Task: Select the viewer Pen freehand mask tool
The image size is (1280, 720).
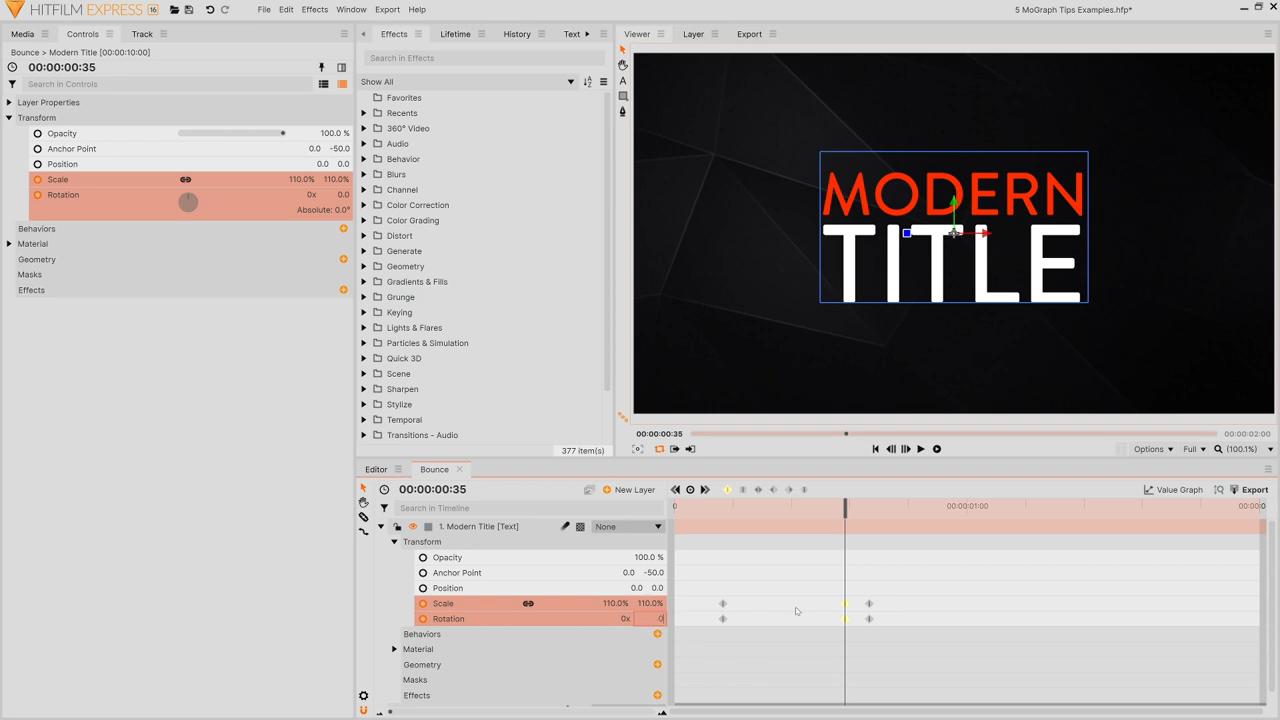Action: click(623, 112)
